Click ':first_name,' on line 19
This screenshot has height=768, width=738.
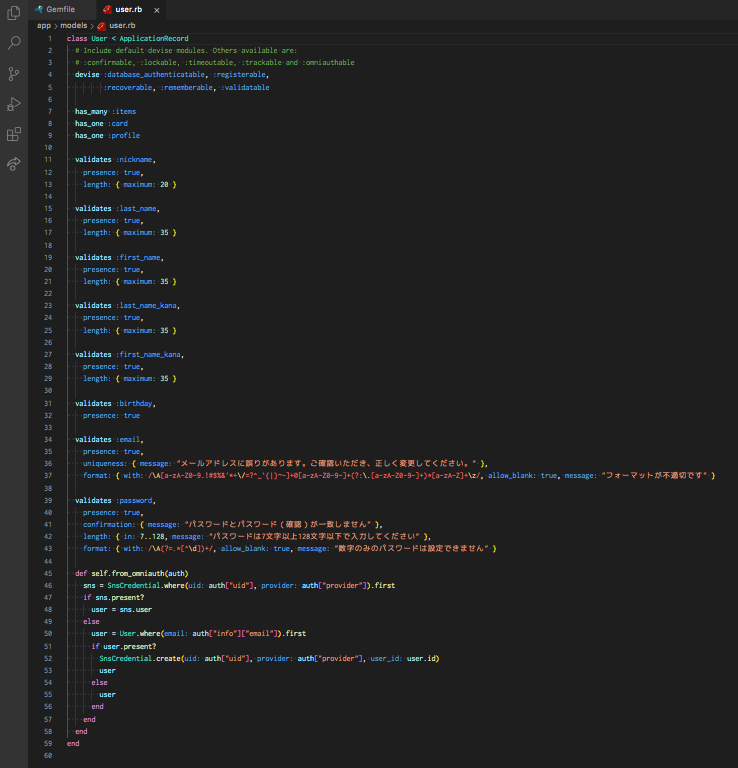(140, 258)
